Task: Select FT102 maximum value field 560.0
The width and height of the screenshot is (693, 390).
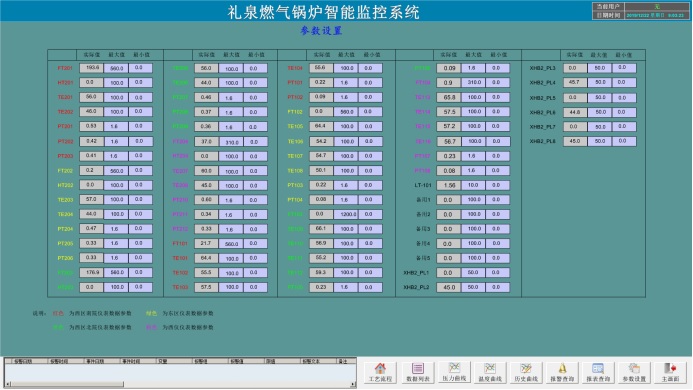Action: click(346, 112)
